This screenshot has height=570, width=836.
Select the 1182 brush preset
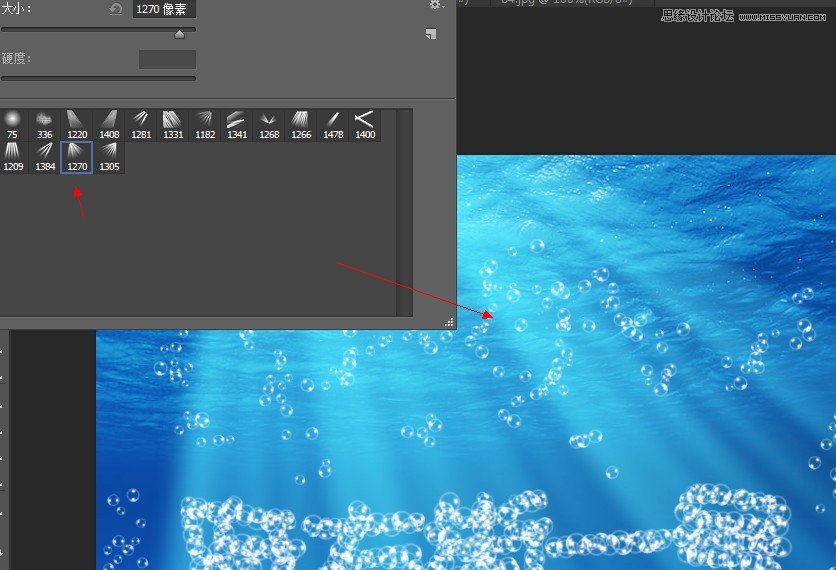205,124
